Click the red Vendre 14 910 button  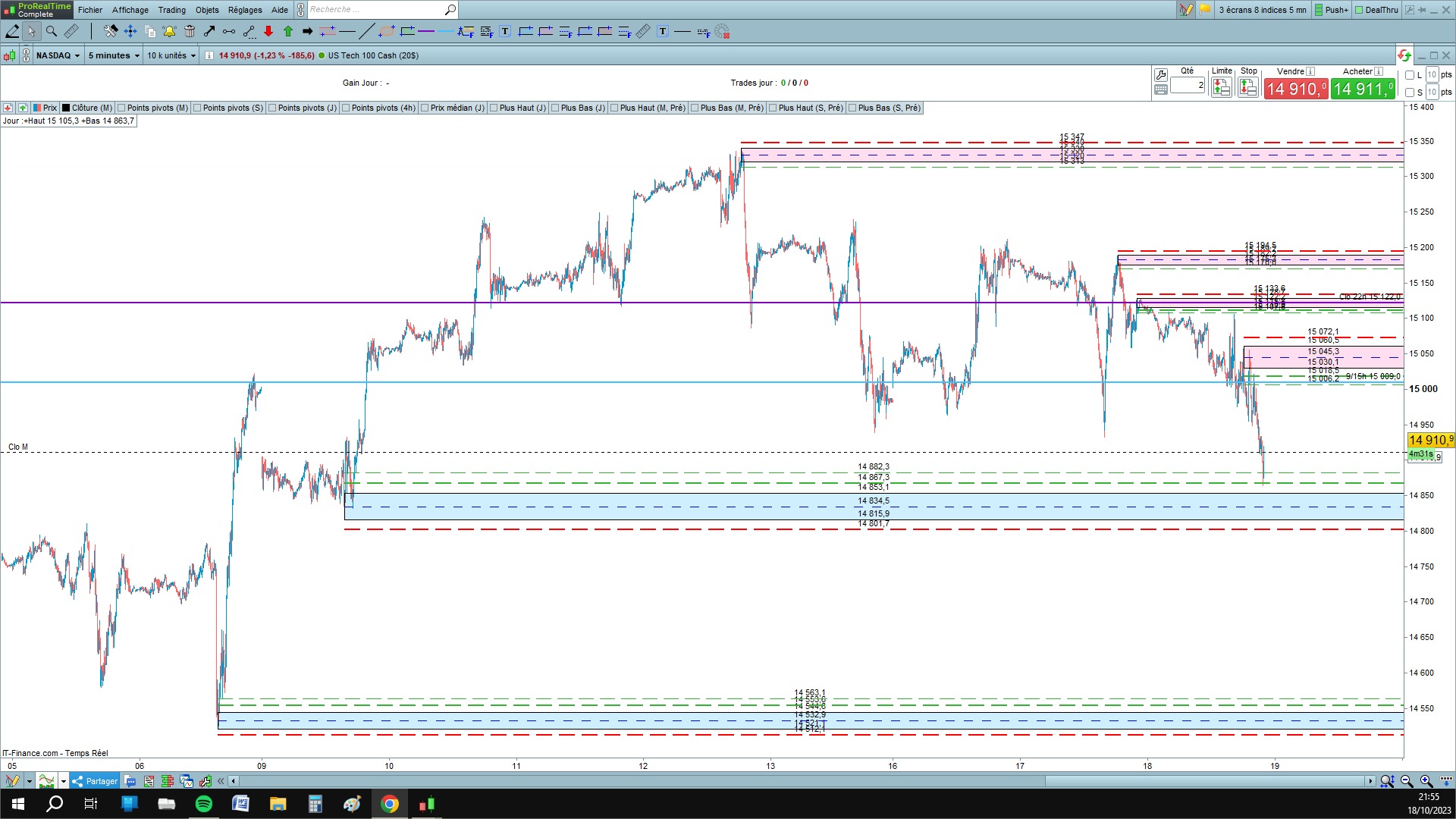(1296, 89)
